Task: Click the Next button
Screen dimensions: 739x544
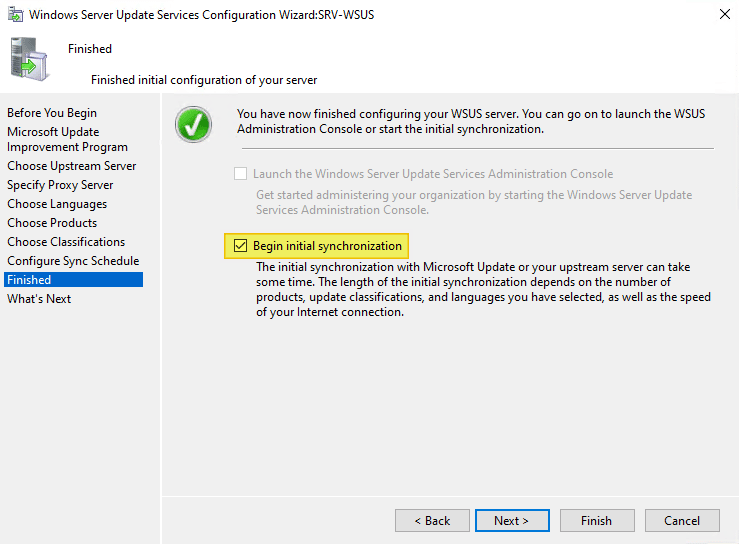Action: (x=512, y=520)
